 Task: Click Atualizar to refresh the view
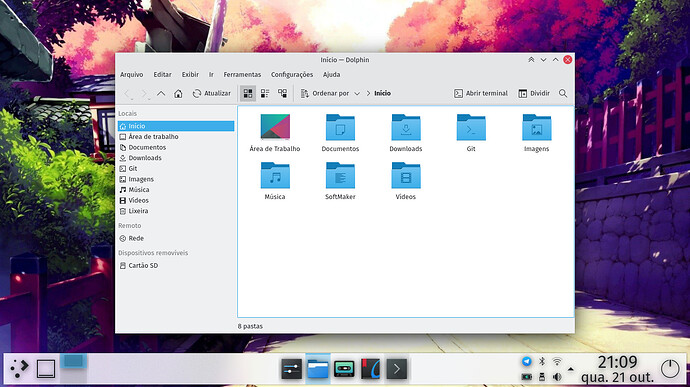(212, 93)
